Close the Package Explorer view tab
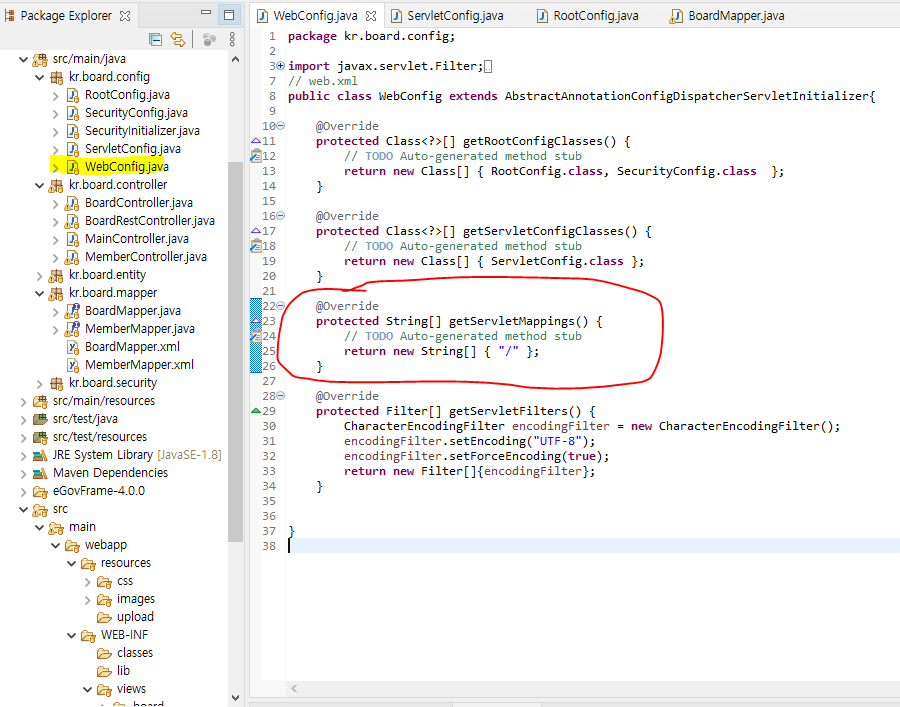Viewport: 900px width, 707px height. click(125, 16)
